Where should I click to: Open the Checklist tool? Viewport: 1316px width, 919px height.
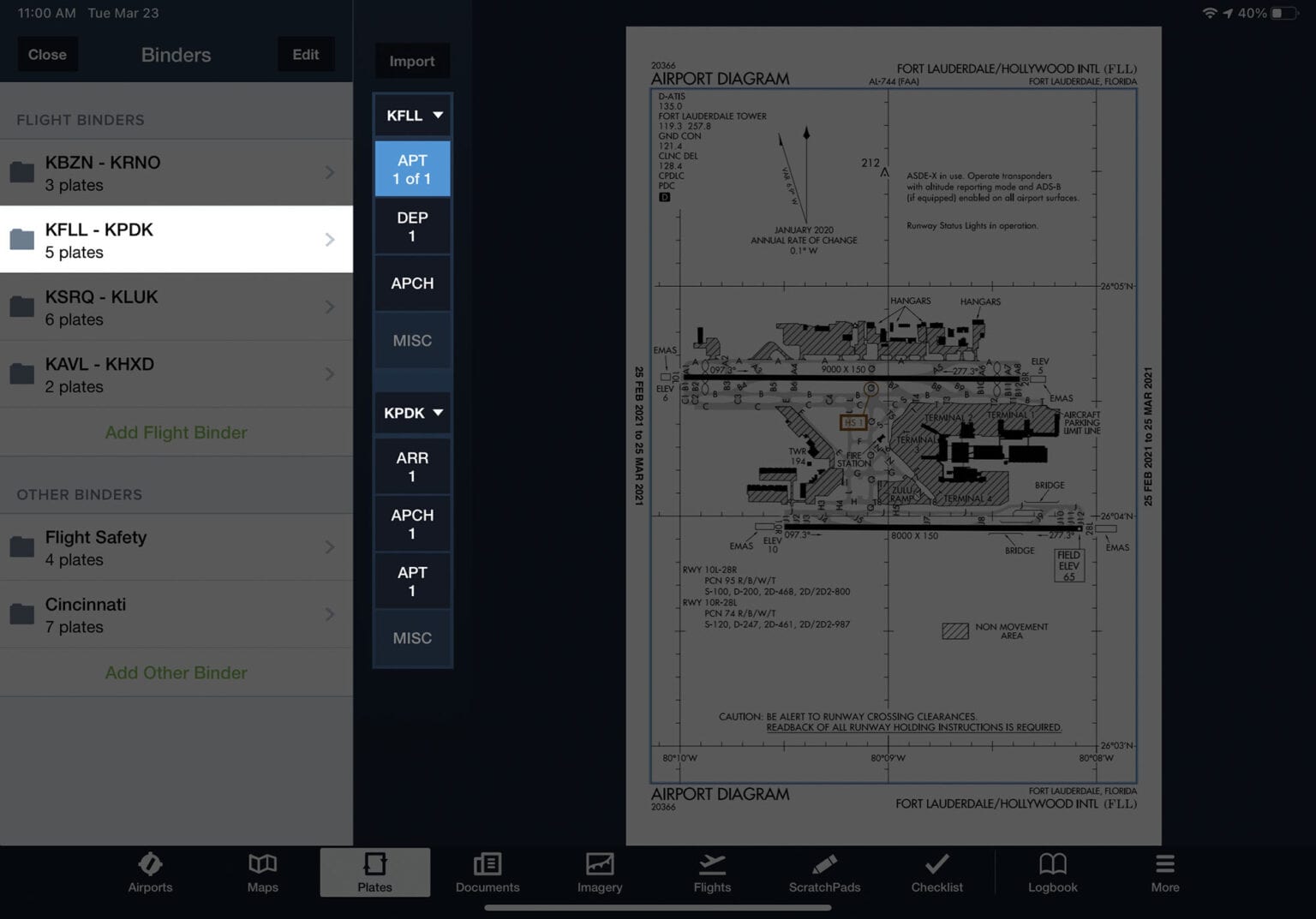click(936, 872)
